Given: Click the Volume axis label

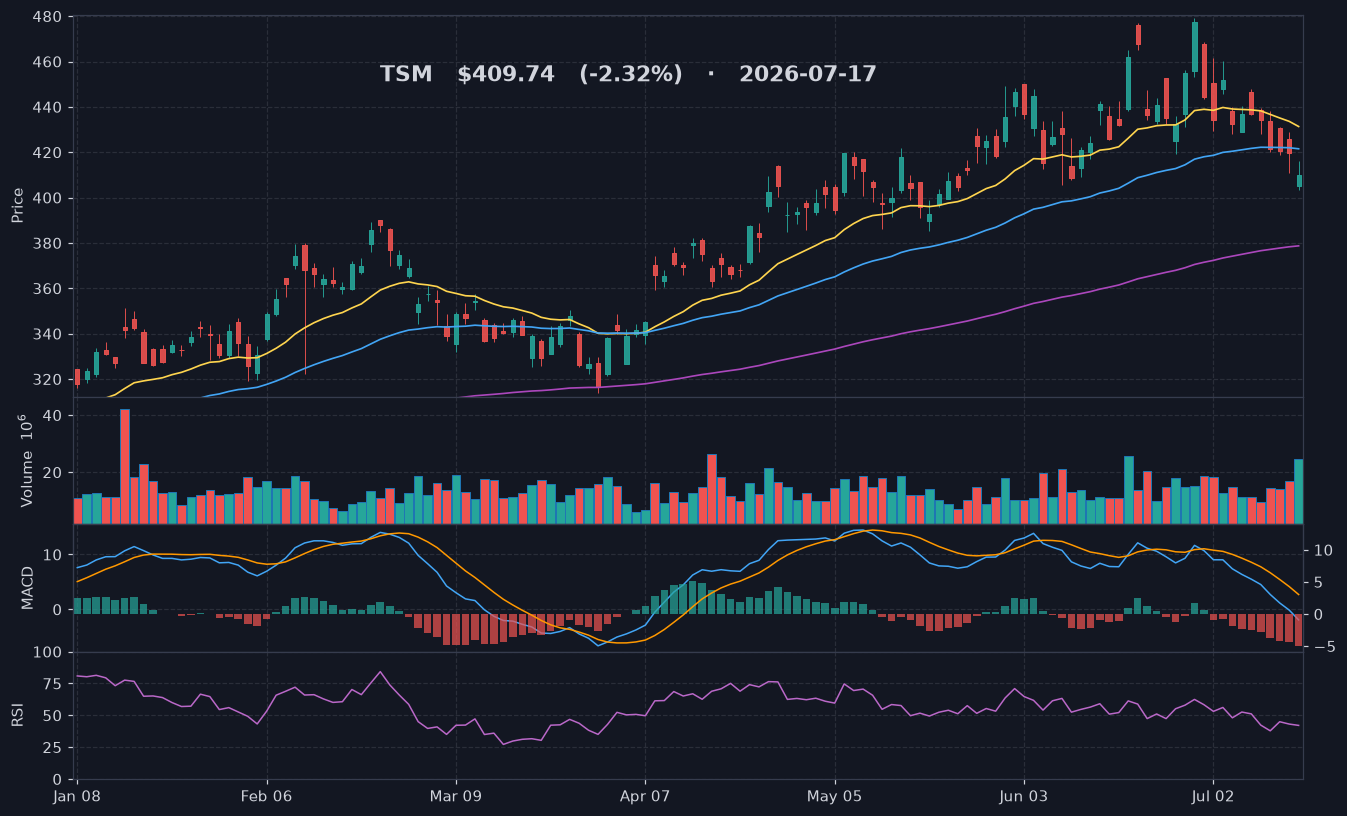Looking at the screenshot, I should pos(27,460).
